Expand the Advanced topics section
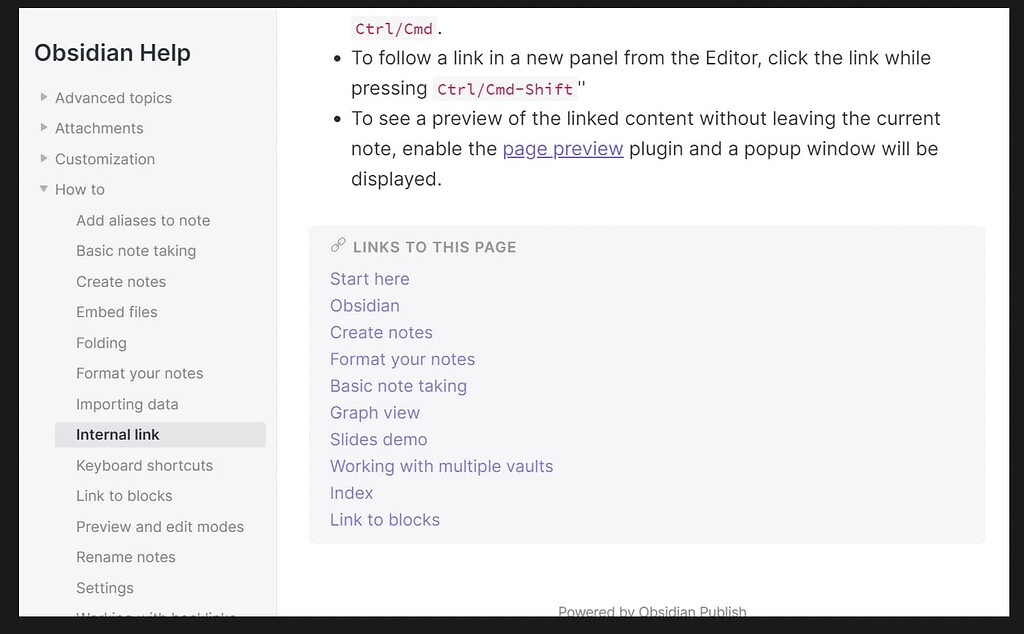This screenshot has width=1024, height=634. [x=44, y=98]
